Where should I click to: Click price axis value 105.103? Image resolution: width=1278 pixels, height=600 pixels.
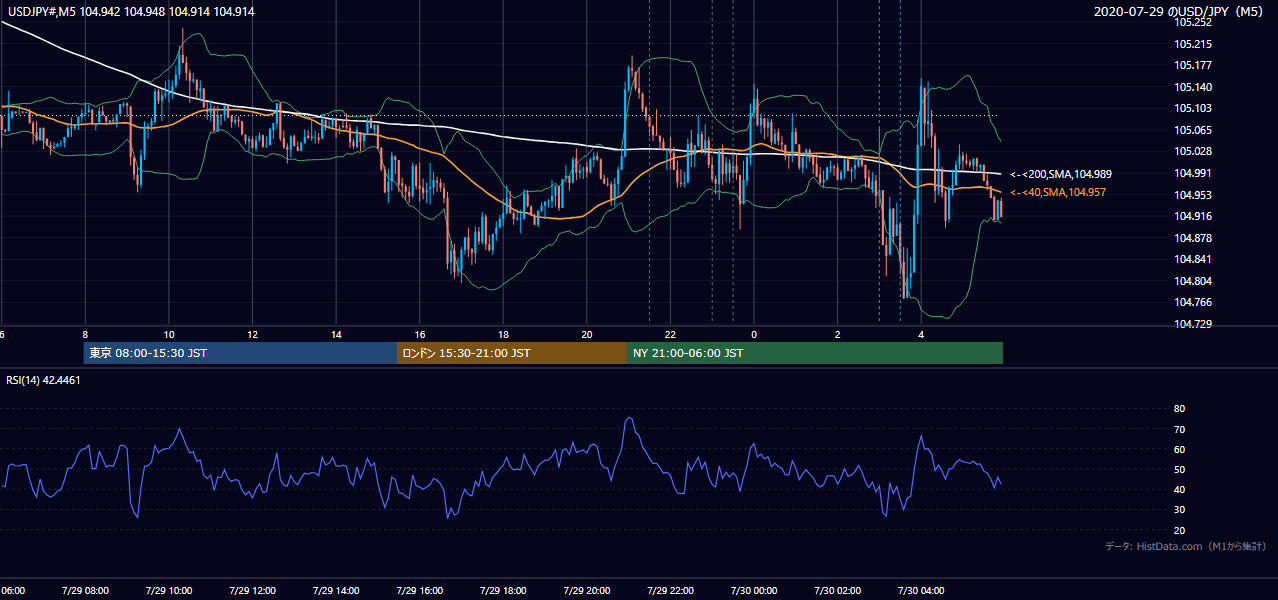(x=1193, y=108)
